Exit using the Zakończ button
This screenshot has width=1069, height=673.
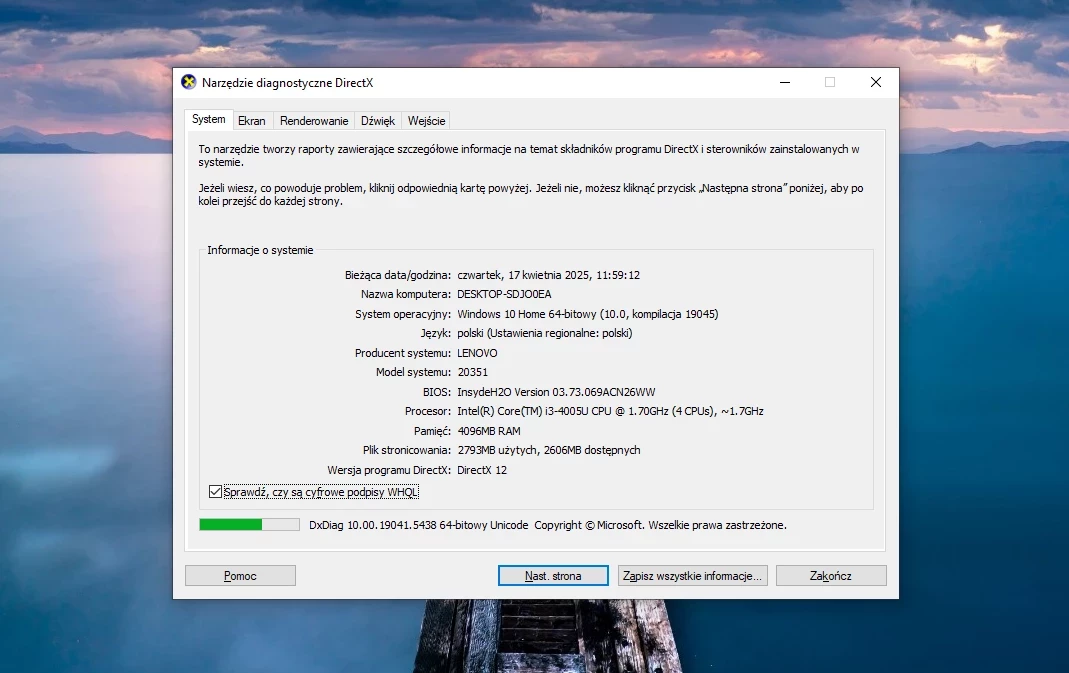coord(831,575)
